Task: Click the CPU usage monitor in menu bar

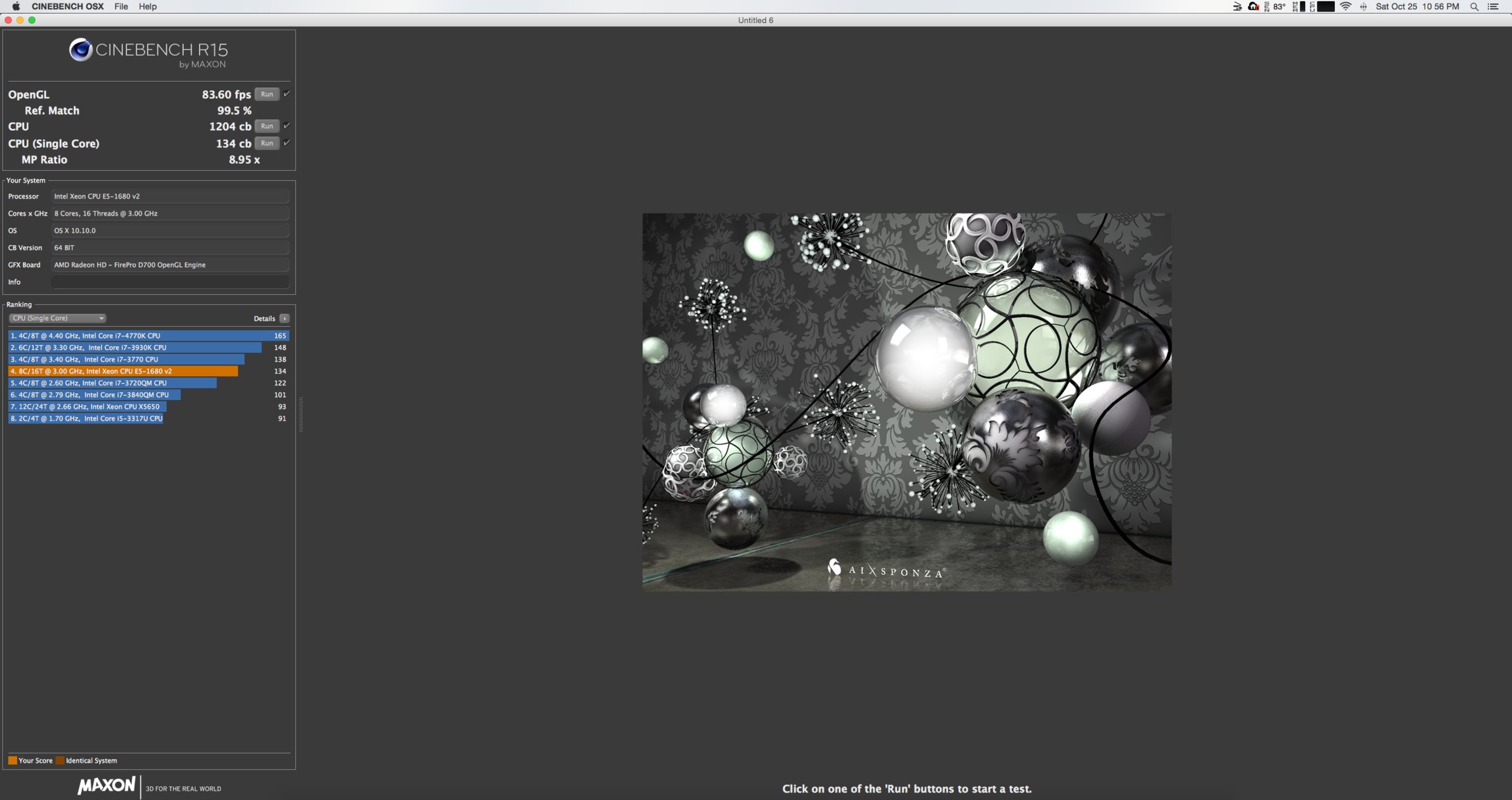Action: click(1322, 7)
